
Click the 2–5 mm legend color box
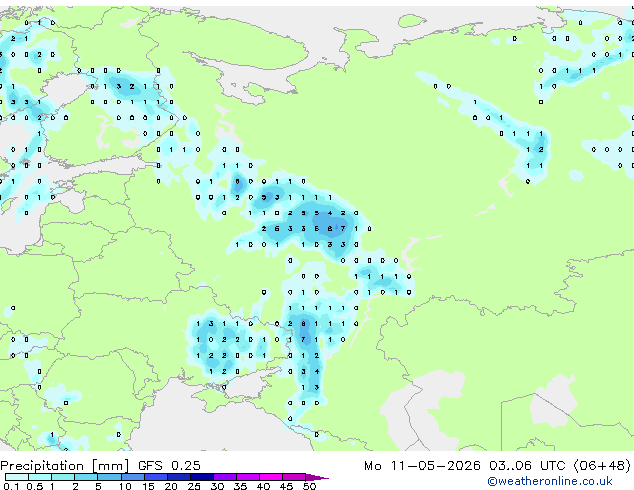[x=86, y=477]
